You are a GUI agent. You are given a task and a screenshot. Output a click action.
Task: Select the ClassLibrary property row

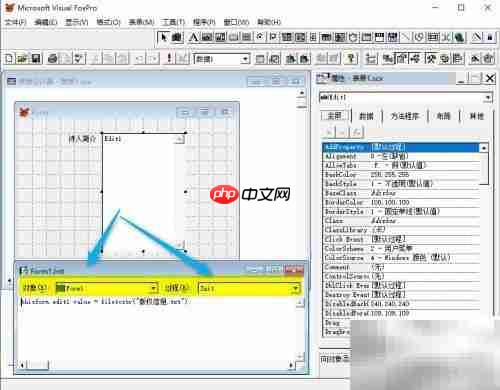[402, 230]
